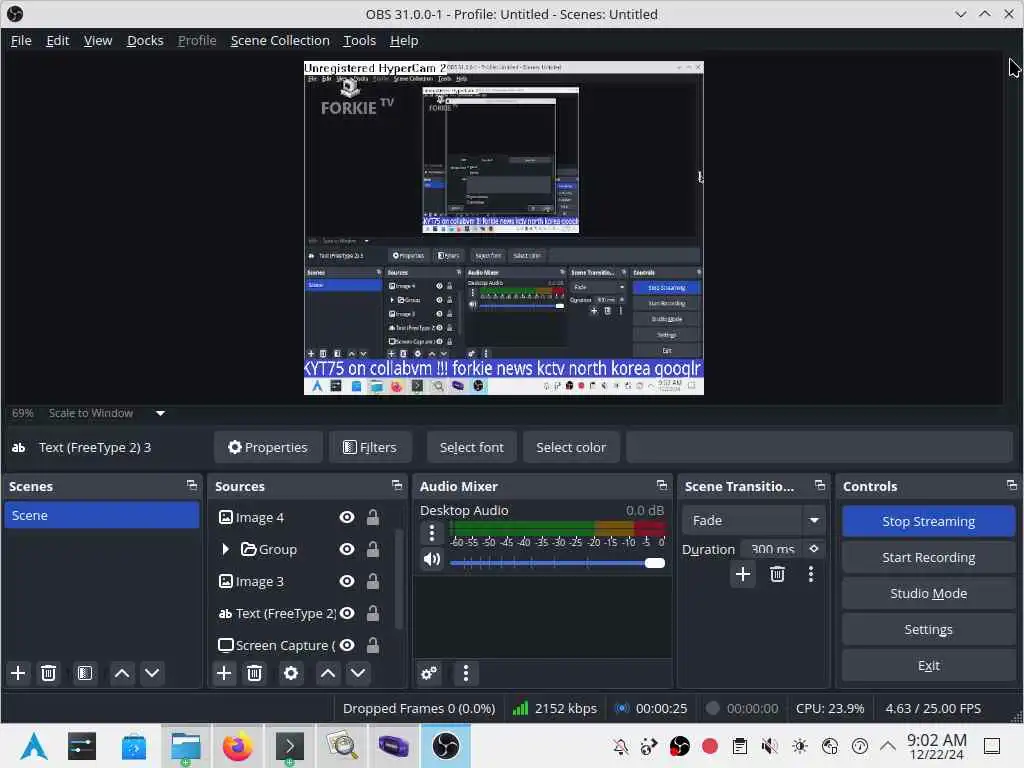Click Stop Streaming button

(x=928, y=521)
